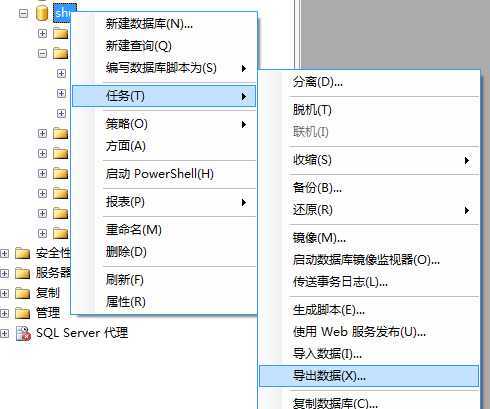The height and width of the screenshot is (409, 490).
Task: Click the SQL Server 代理 agent icon
Action: pyautogui.click(x=23, y=333)
